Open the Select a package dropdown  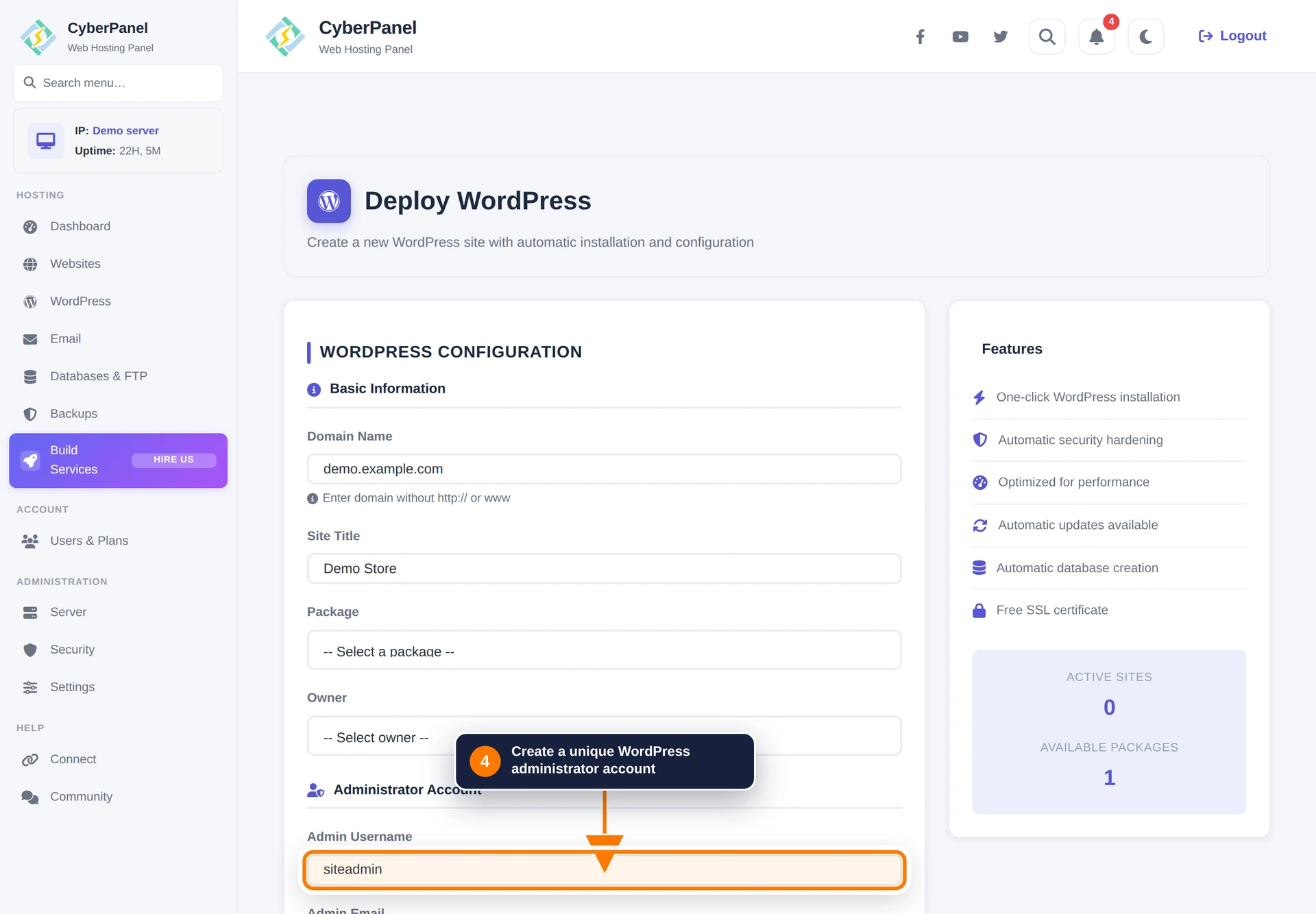604,650
